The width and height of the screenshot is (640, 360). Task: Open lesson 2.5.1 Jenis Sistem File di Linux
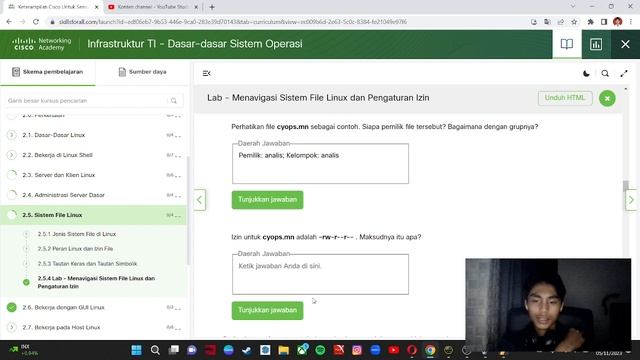[x=77, y=234]
